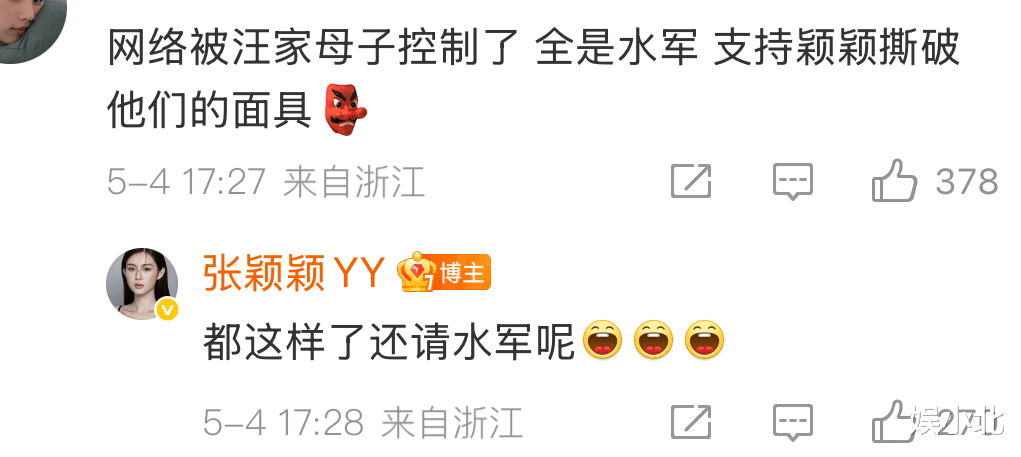Like the comment with 378 likes

coord(895,180)
